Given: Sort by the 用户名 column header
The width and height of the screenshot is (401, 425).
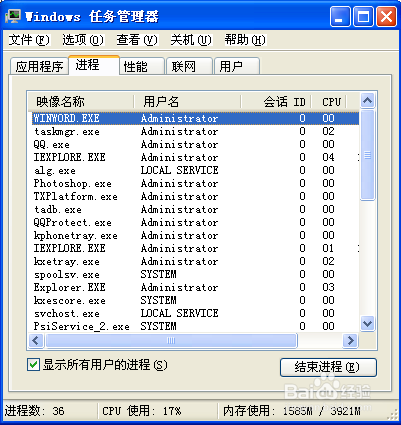Looking at the screenshot, I should tap(187, 102).
